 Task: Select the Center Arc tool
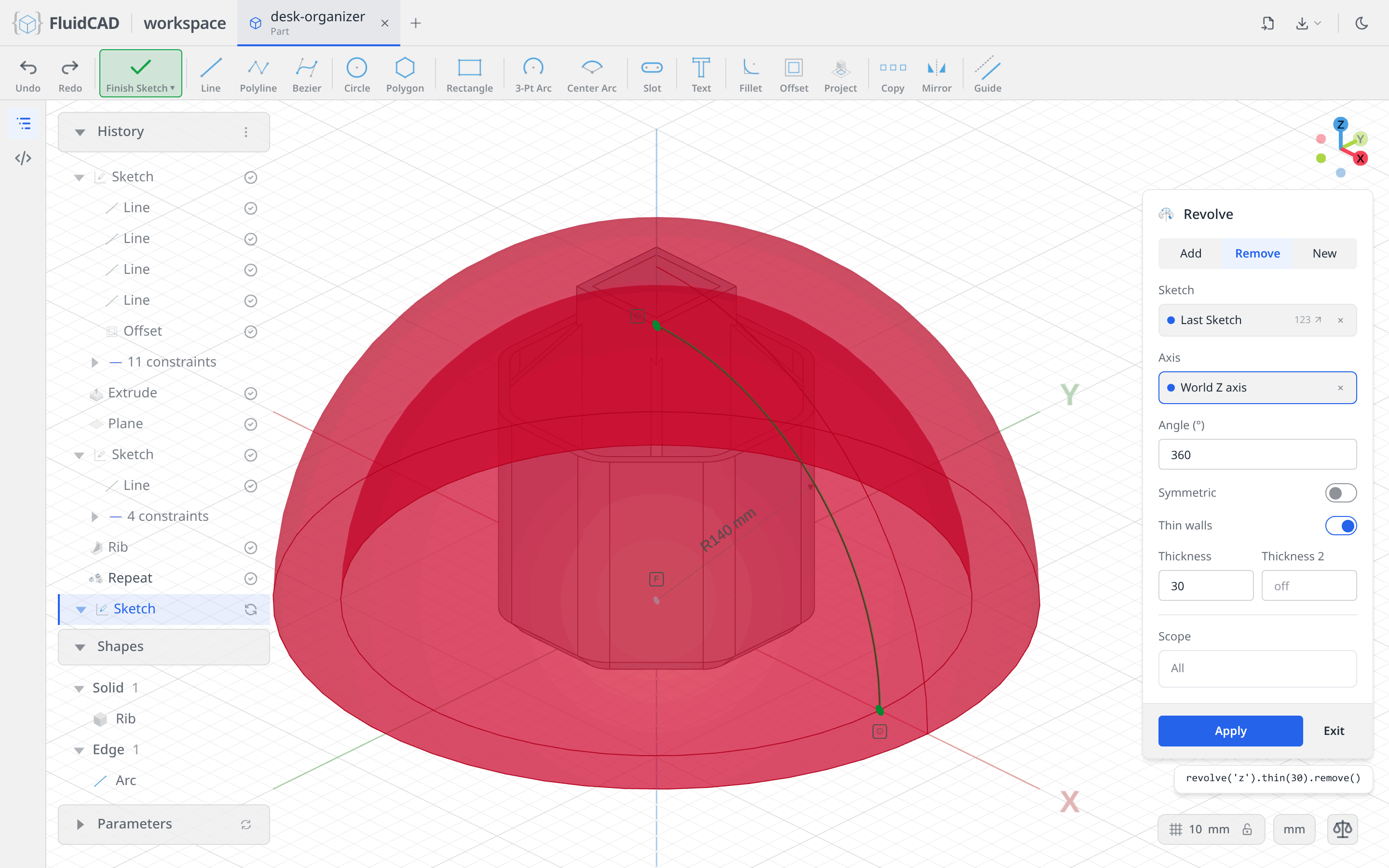[x=592, y=75]
